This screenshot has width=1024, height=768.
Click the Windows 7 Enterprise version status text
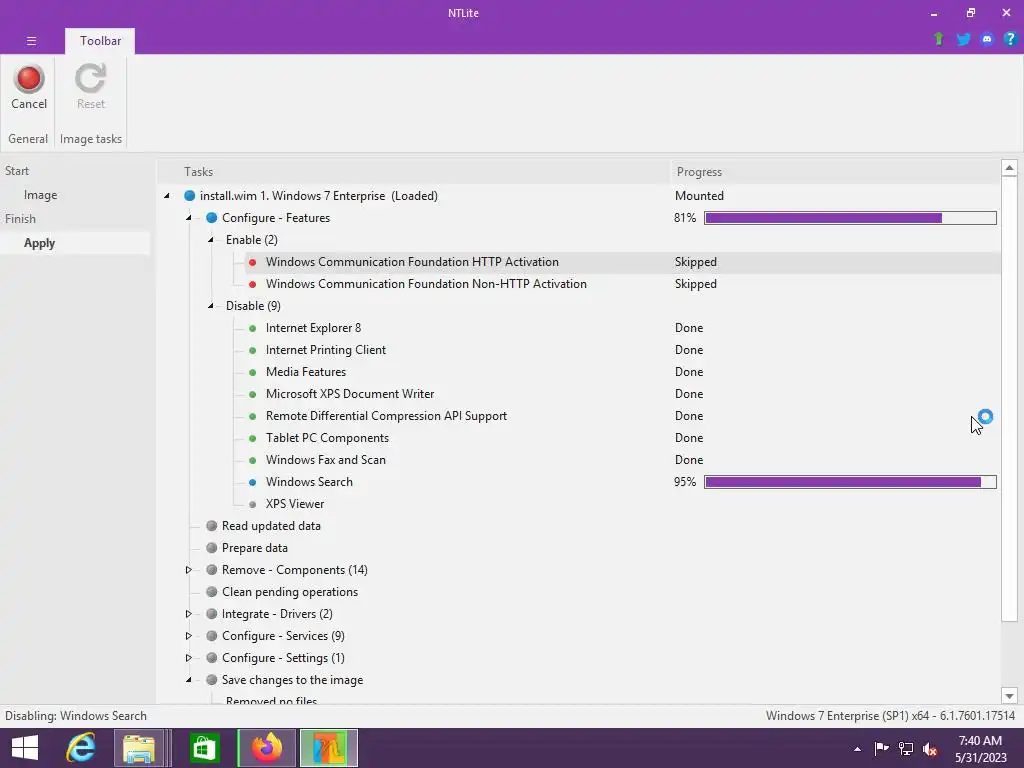tap(890, 716)
